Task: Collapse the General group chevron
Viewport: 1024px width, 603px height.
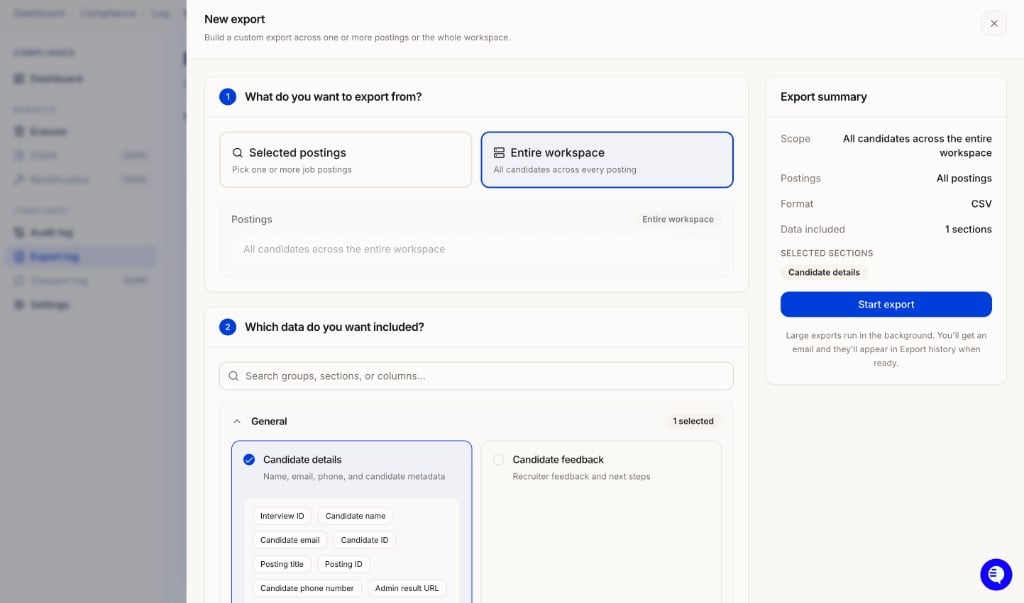Action: coord(237,421)
